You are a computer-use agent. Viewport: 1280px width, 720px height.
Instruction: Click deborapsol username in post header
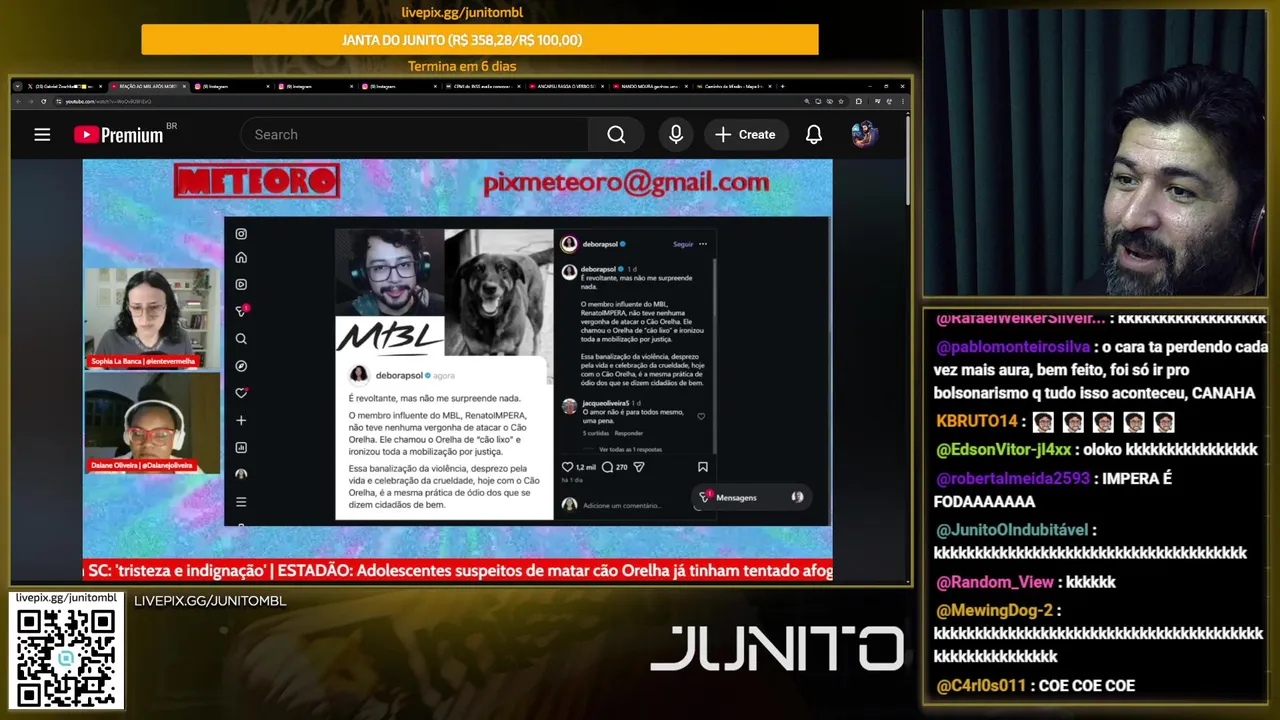tap(600, 244)
